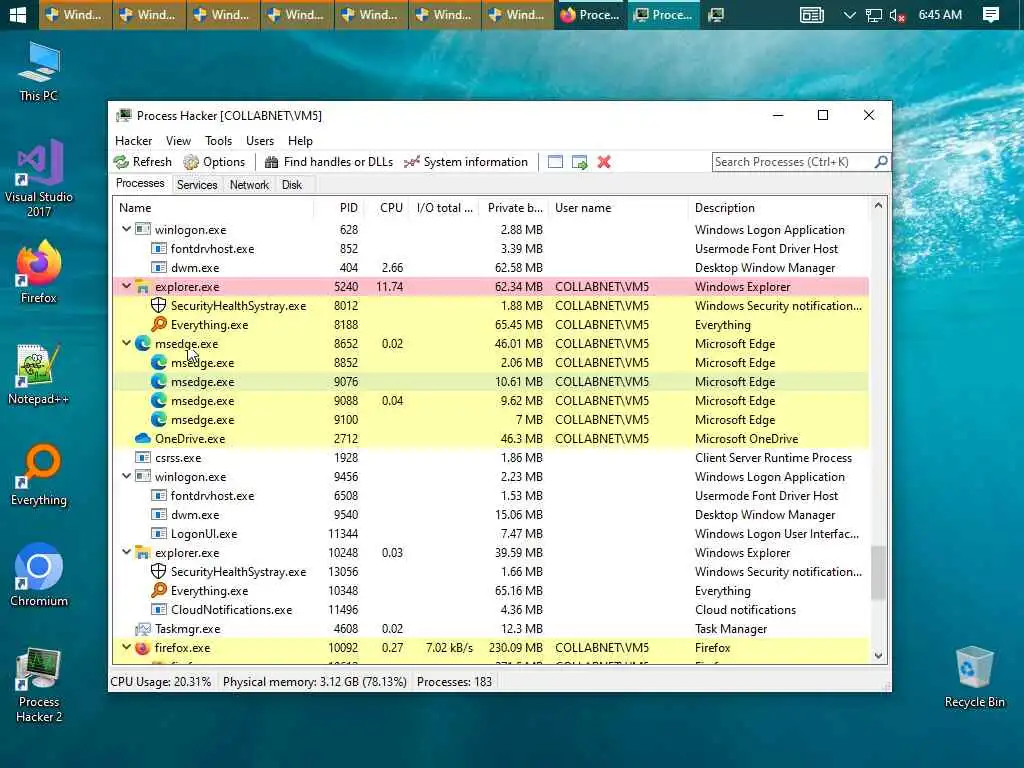This screenshot has width=1024, height=768.
Task: Click the Edge icon for msedge.exe 8652
Action: (x=142, y=344)
